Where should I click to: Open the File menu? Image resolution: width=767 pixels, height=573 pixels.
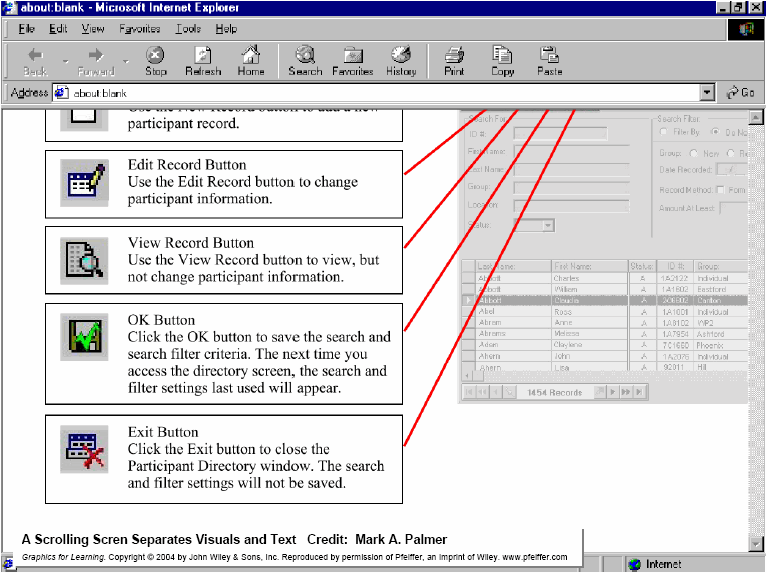coord(26,29)
